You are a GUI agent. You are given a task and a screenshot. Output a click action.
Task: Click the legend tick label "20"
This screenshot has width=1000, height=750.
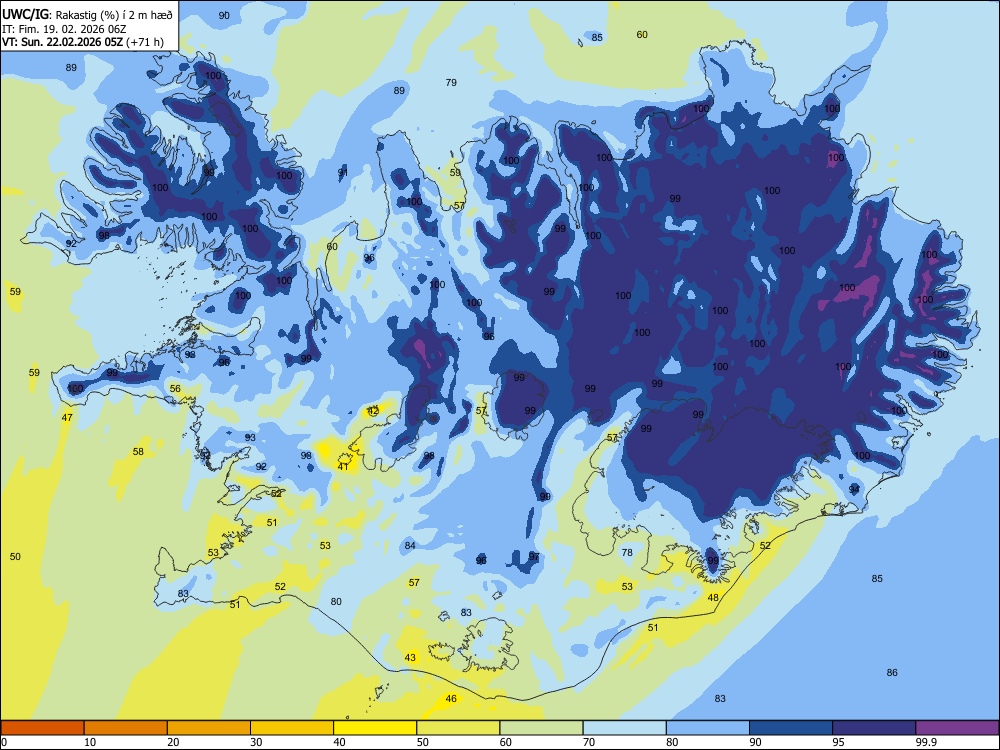tap(173, 742)
